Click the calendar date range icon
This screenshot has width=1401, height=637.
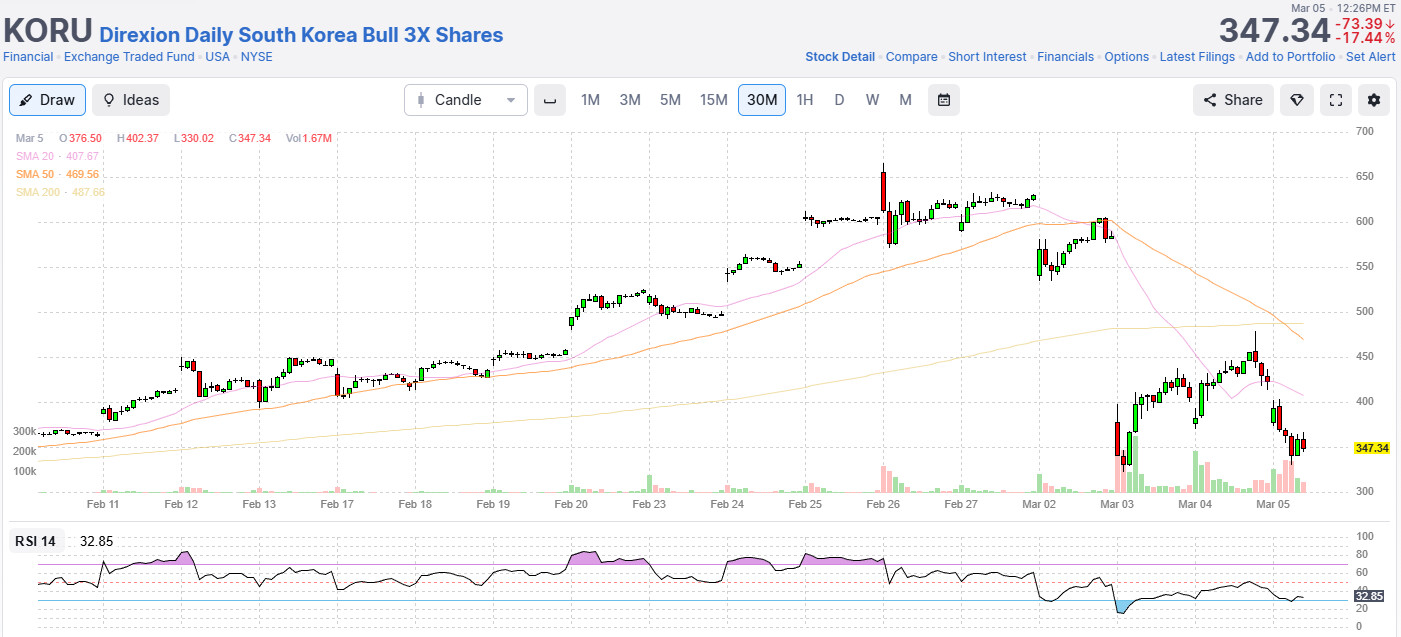[943, 100]
